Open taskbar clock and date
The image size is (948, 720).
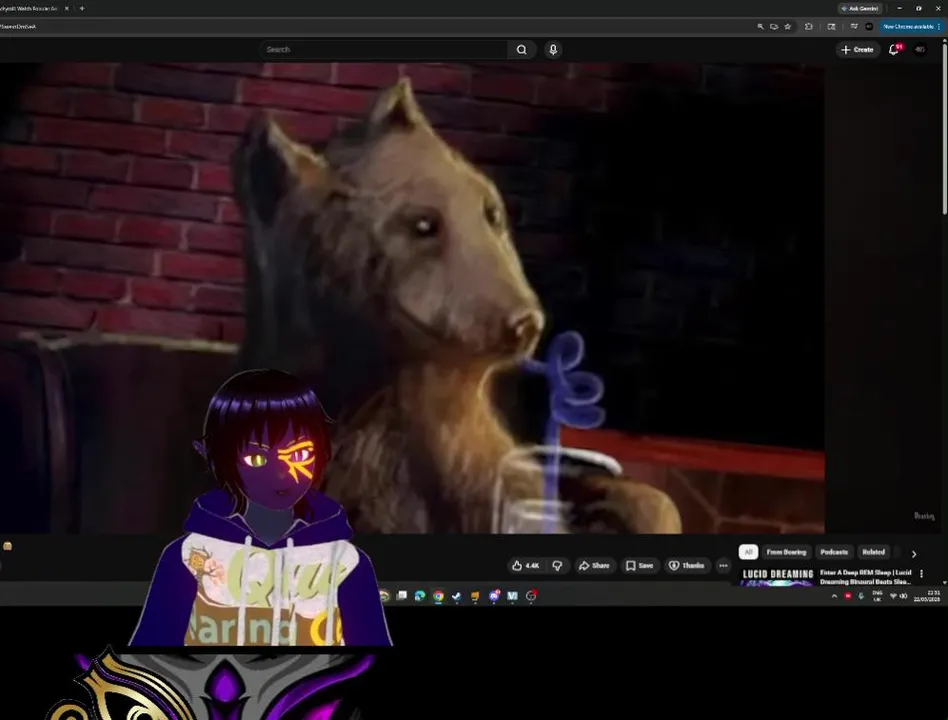[927, 596]
